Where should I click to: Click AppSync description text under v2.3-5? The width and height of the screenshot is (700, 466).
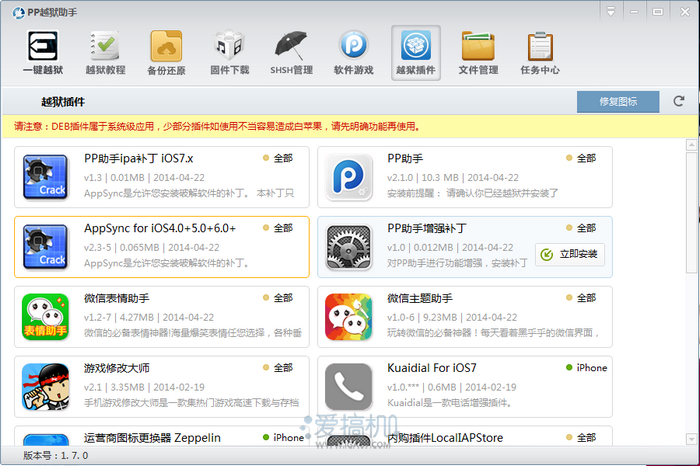click(x=167, y=263)
